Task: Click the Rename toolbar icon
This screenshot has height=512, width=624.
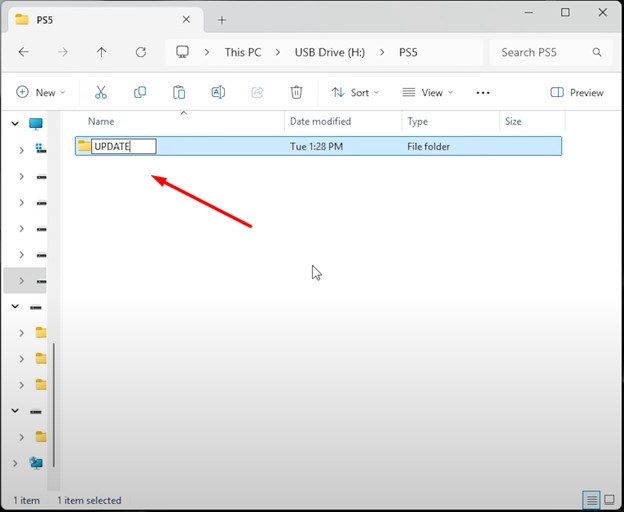Action: pos(218,92)
